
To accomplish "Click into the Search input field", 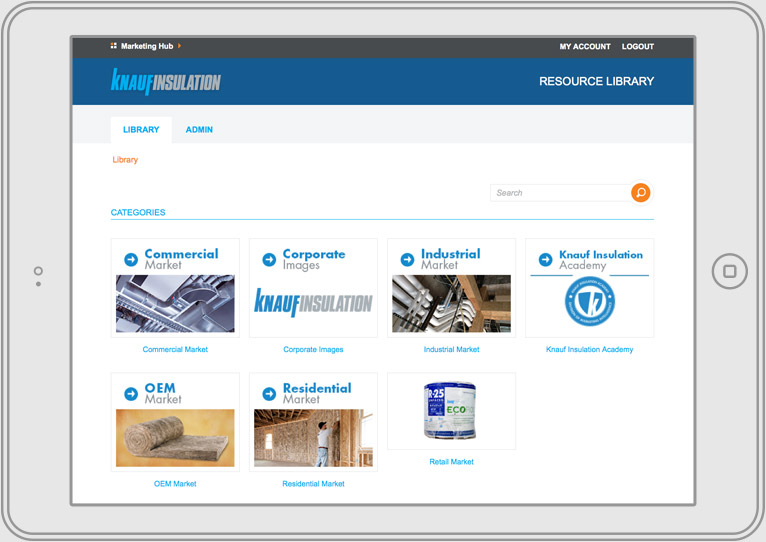I will coord(561,193).
